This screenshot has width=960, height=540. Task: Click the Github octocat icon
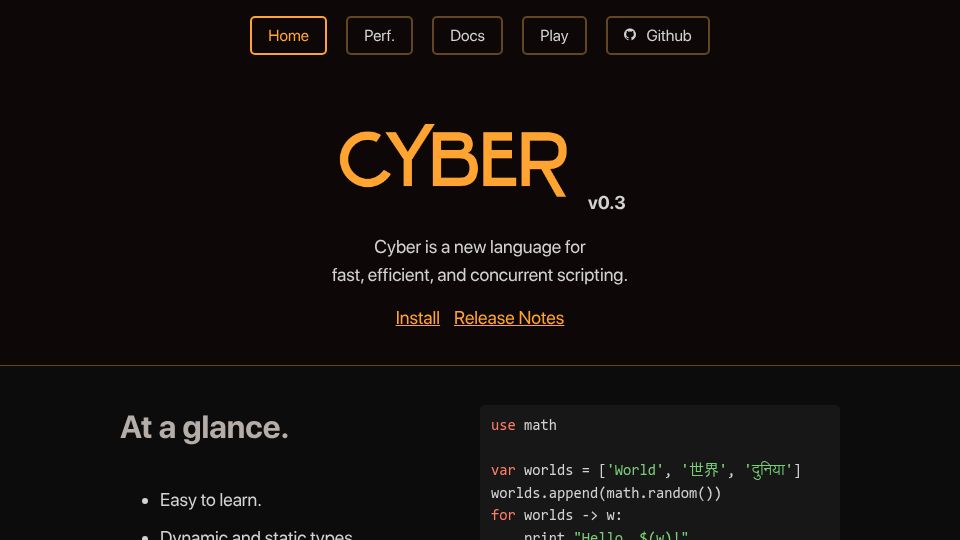(630, 35)
